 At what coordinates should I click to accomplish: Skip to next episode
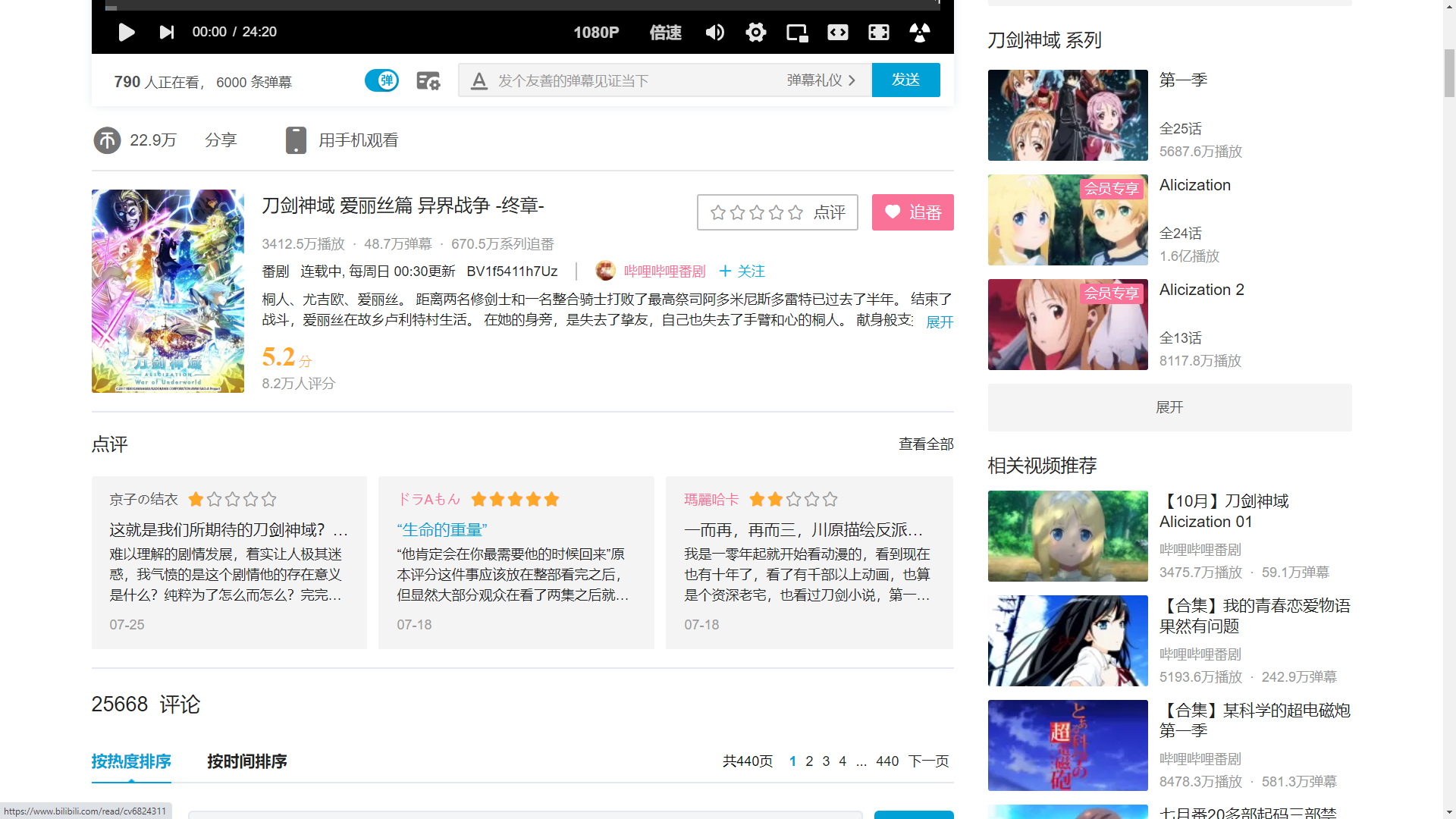pyautogui.click(x=166, y=32)
